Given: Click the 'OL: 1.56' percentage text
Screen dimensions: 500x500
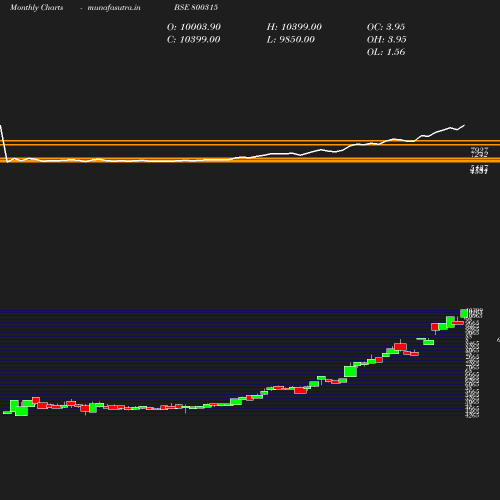Looking at the screenshot, I should point(386,52).
